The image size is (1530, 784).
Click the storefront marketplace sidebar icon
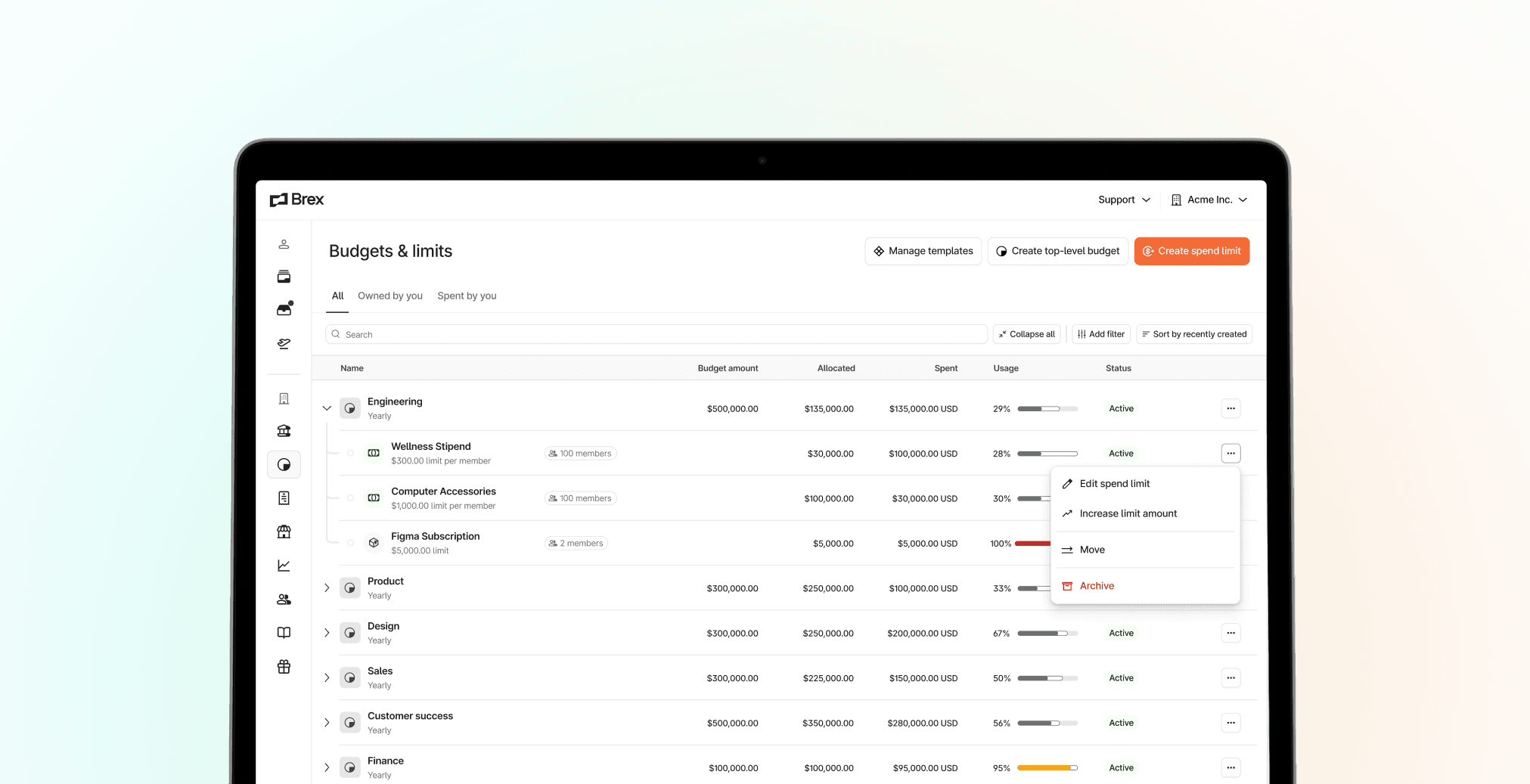284,532
